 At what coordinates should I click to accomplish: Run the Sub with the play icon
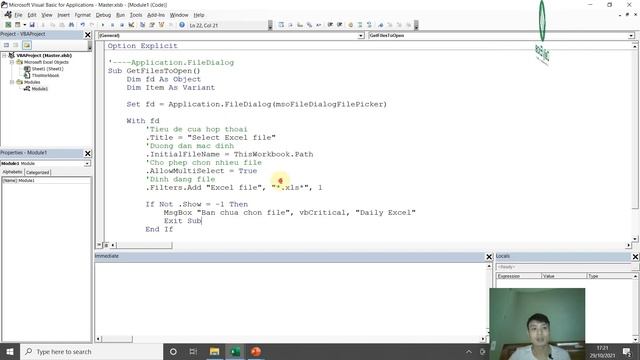103,25
